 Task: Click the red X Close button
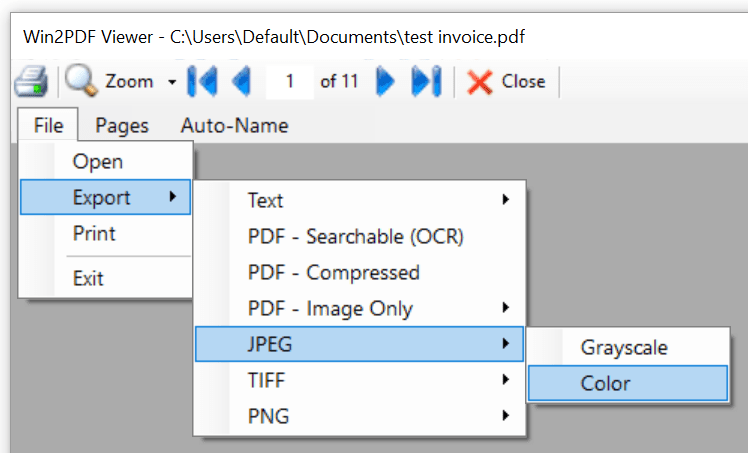point(506,82)
